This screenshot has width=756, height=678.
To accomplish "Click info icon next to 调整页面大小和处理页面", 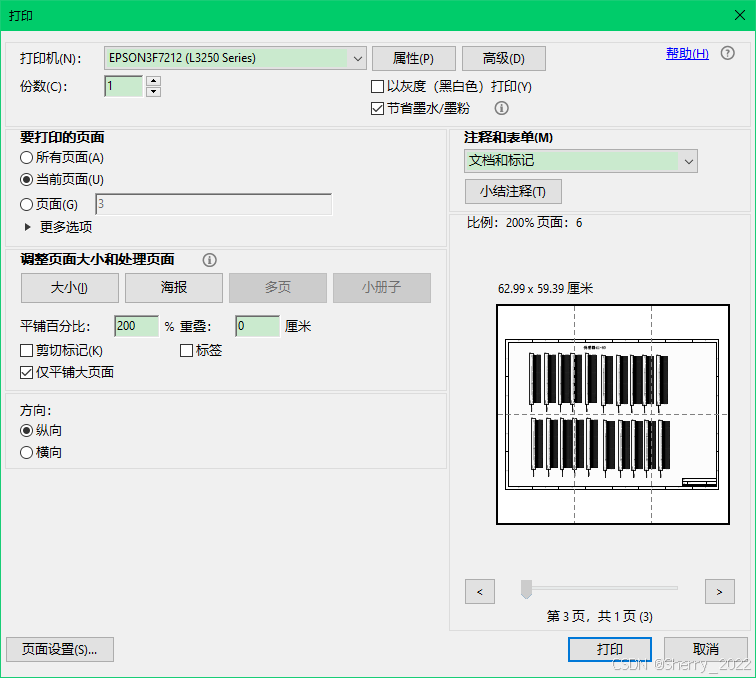I will click(209, 260).
